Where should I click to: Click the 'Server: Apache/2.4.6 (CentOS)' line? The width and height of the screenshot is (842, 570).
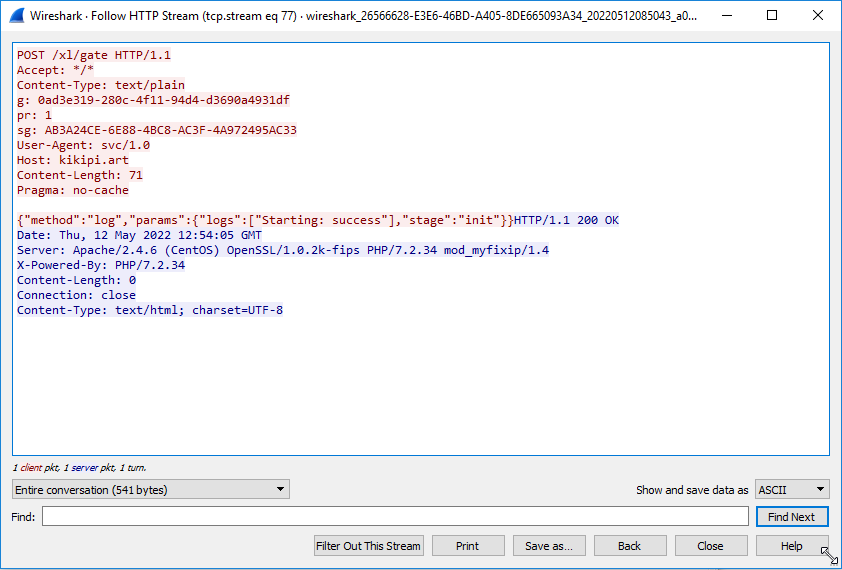pos(283,250)
